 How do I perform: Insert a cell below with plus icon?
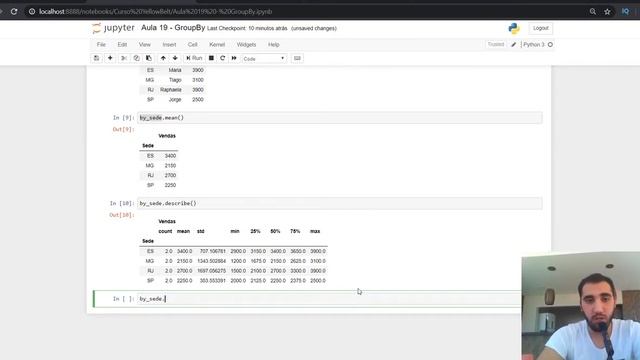110,58
